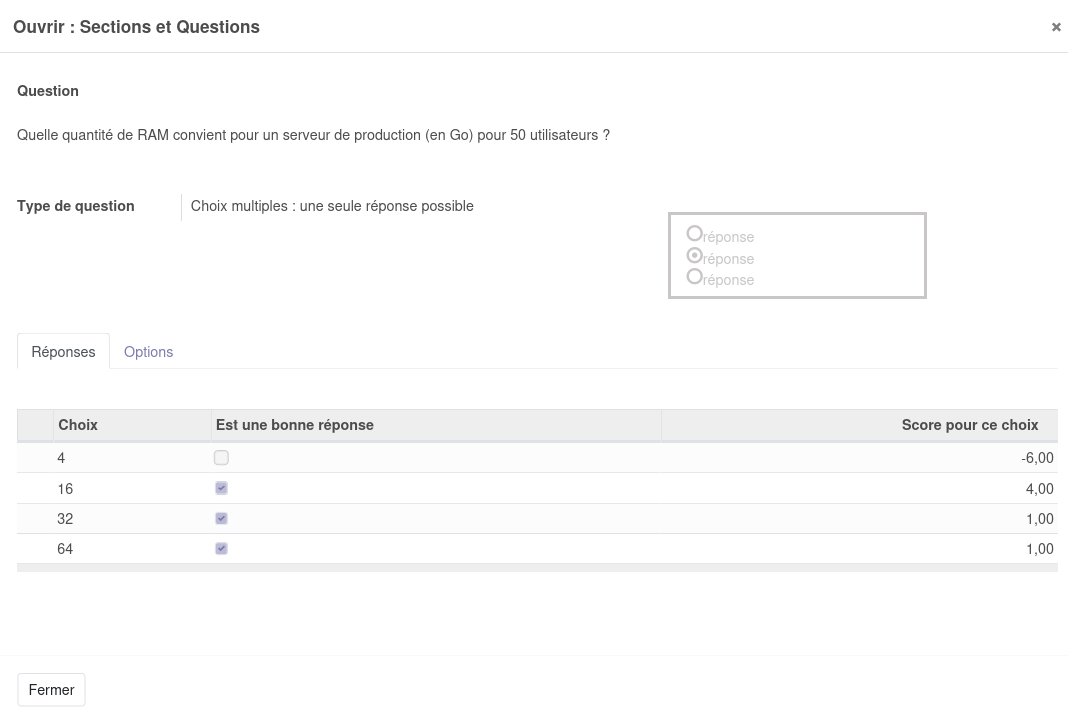
Task: Toggle correct answer checkbox for choice 32
Action: point(221,519)
